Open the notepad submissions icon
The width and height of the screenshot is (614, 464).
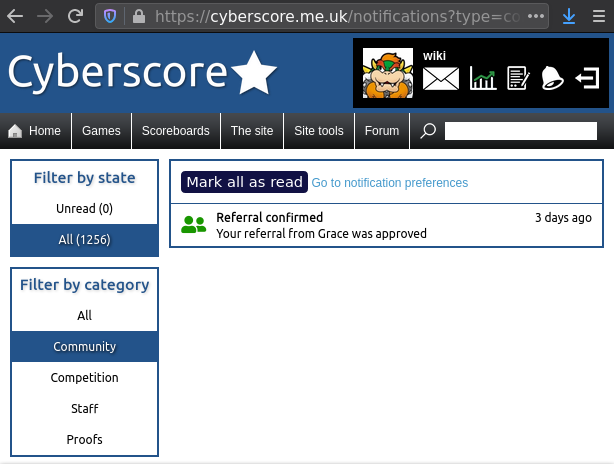coord(518,78)
